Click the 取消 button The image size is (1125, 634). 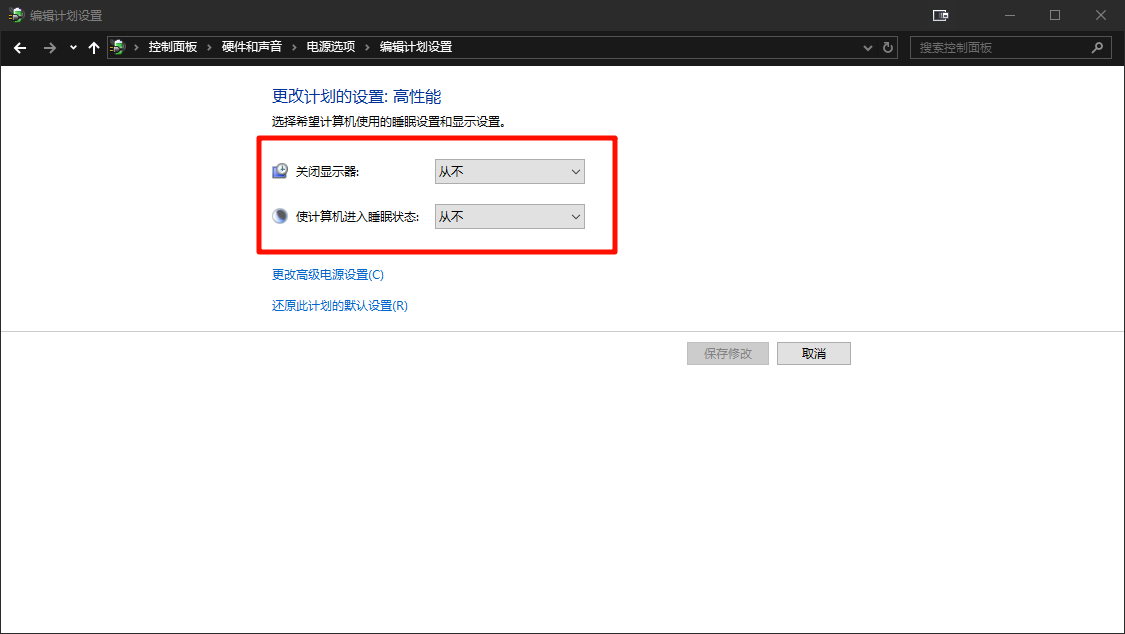pos(814,354)
